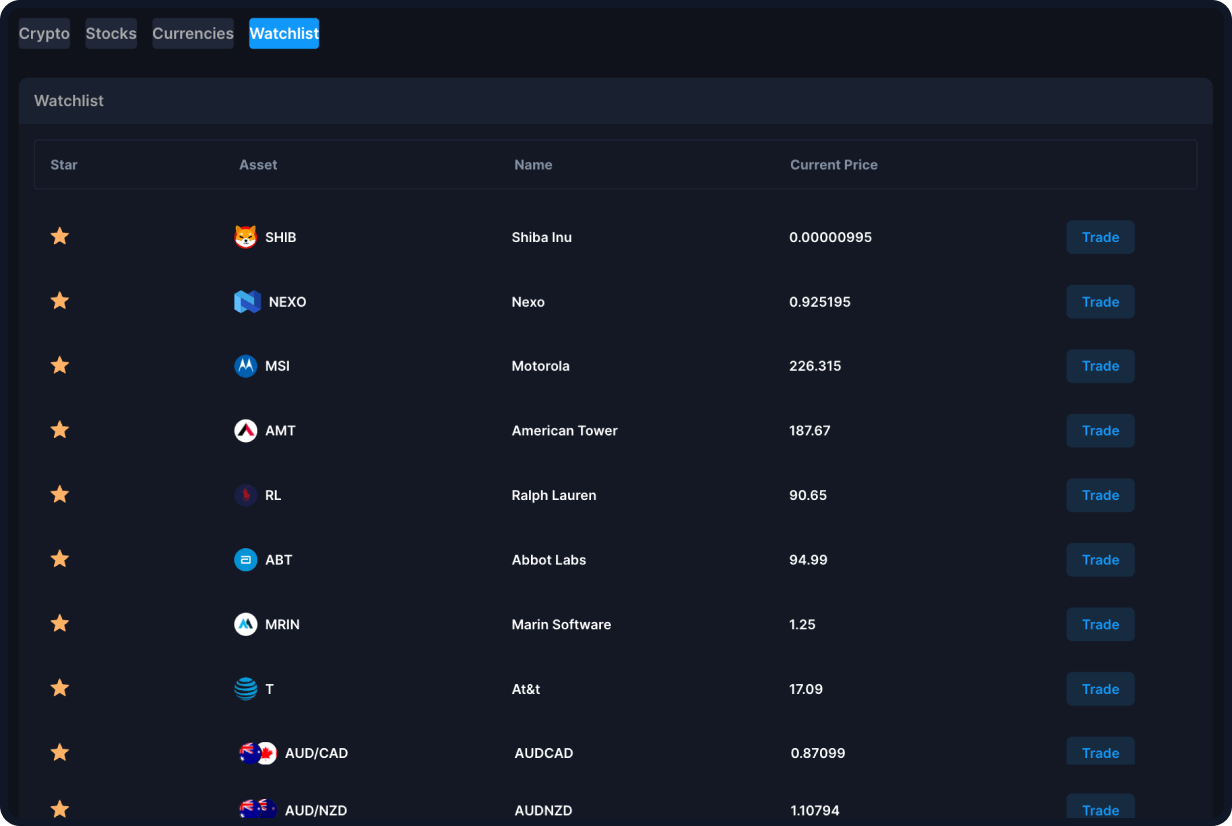Click the Ralph Lauren RL logo icon
1232x826 pixels.
246,495
